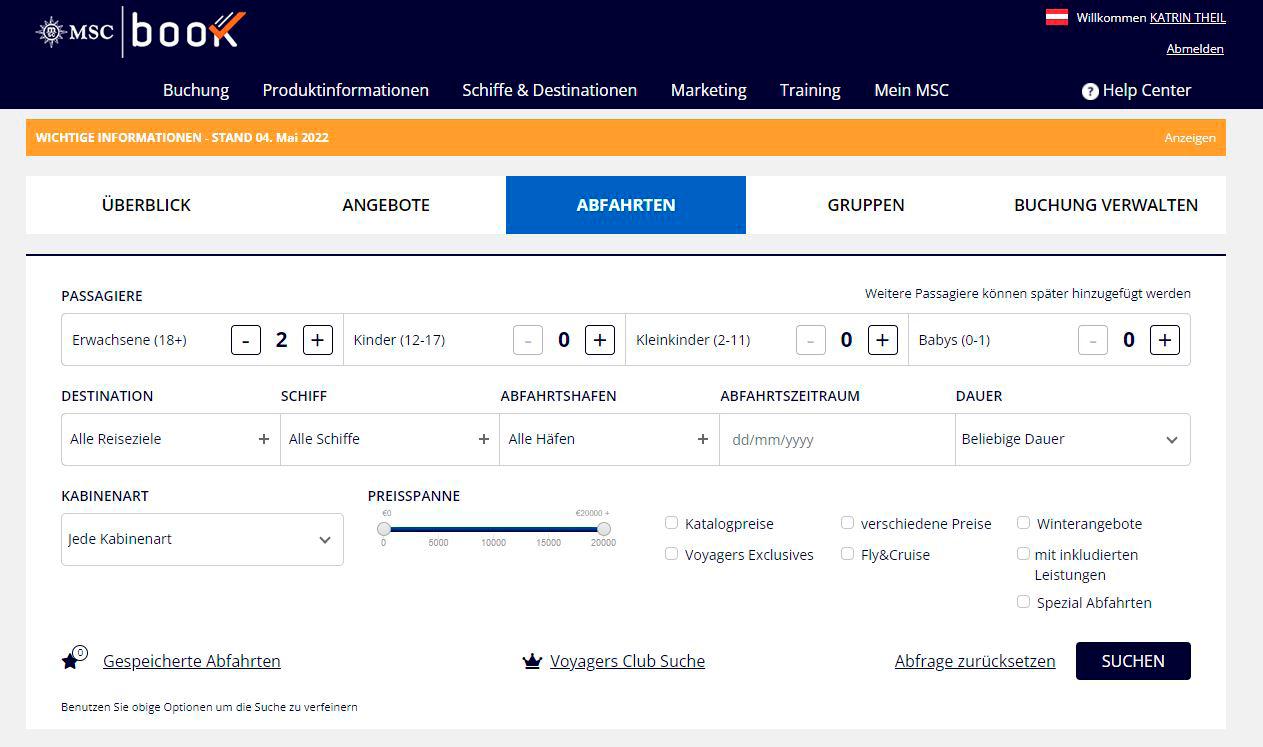This screenshot has height=747, width=1263.
Task: Open the Marketing menu
Action: pos(709,90)
